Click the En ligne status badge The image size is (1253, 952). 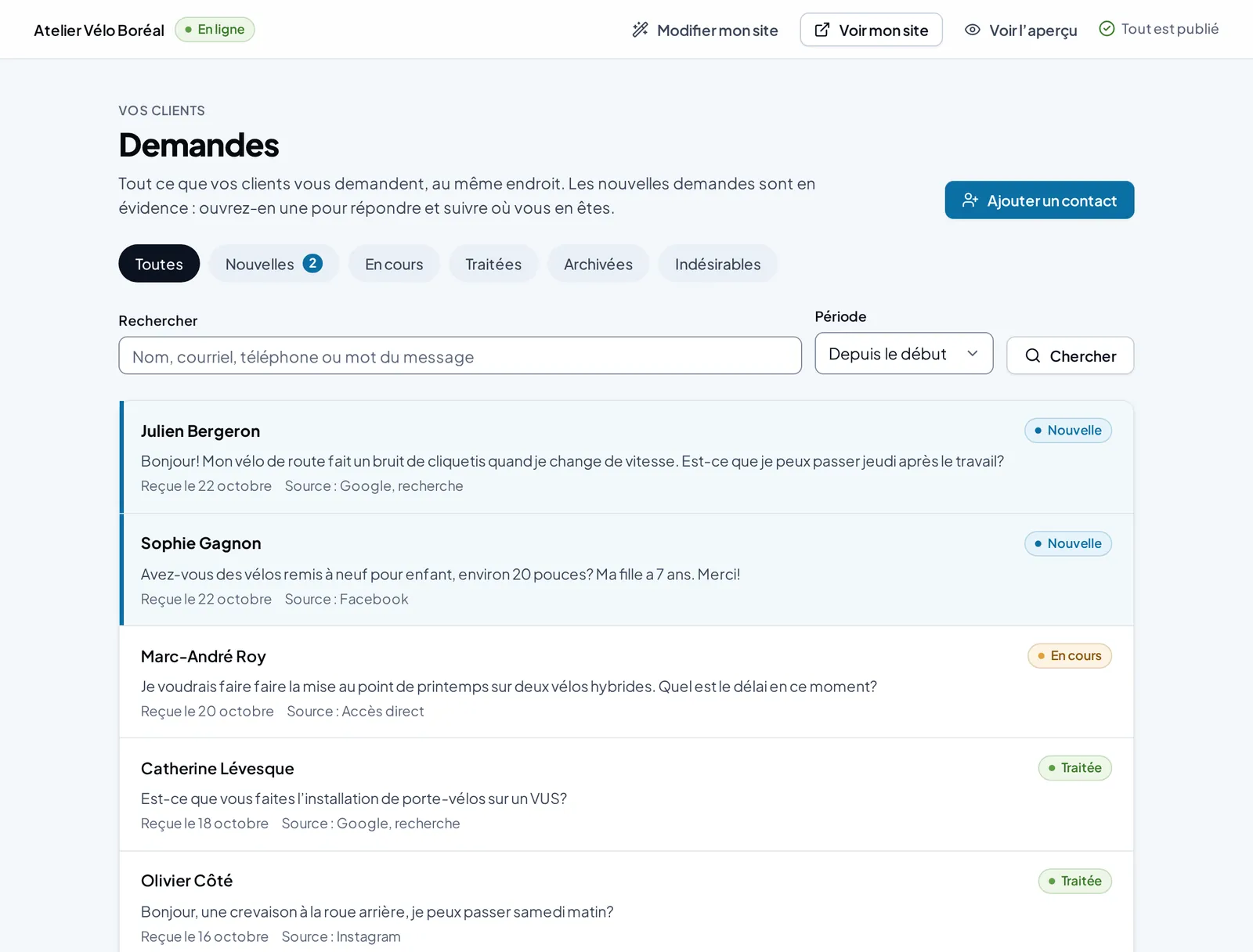click(x=215, y=30)
